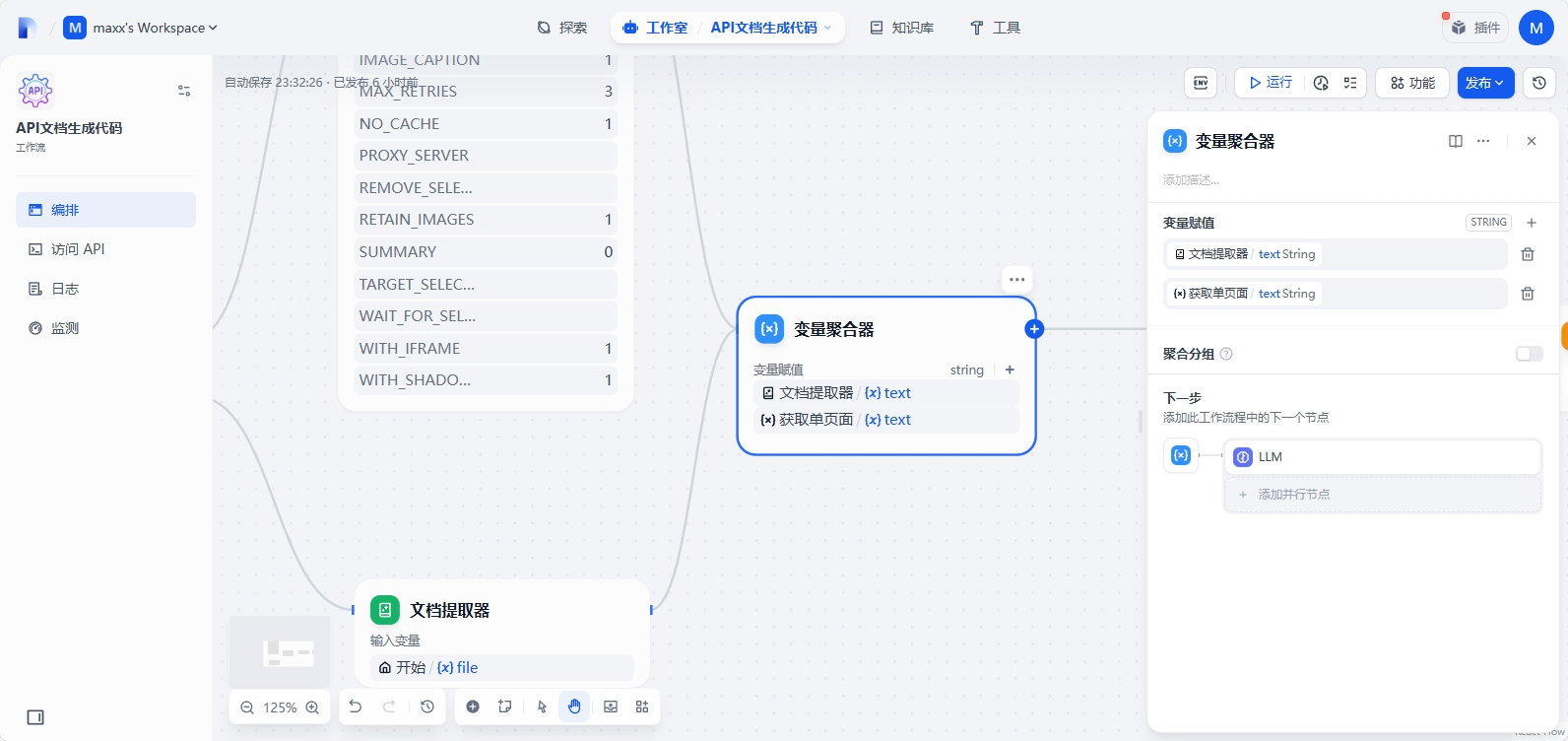Screen dimensions: 1568x741
Task: Go to the 工作室 tab
Action: coord(656,28)
